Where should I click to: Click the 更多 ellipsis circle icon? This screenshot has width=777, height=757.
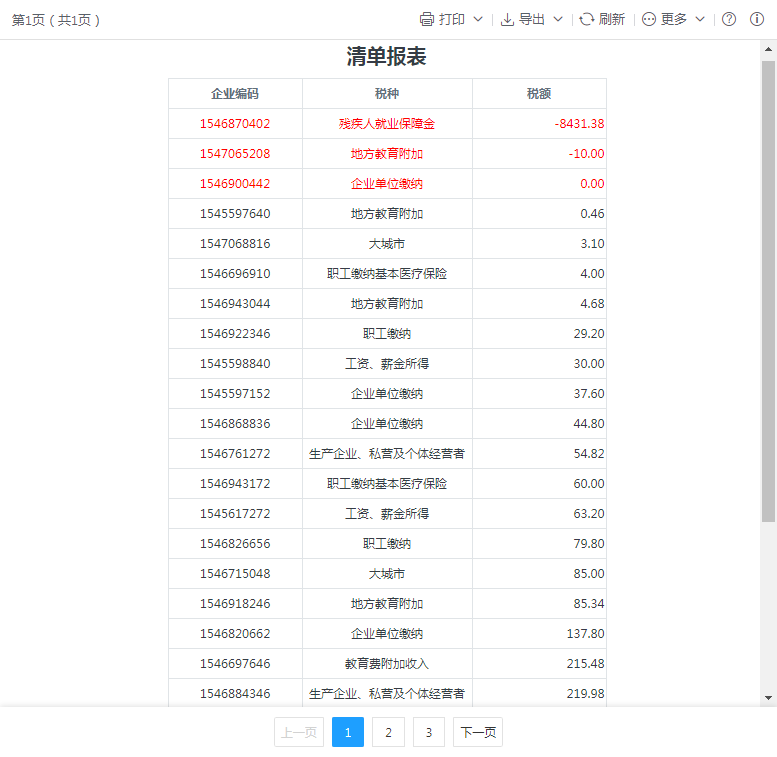point(649,19)
